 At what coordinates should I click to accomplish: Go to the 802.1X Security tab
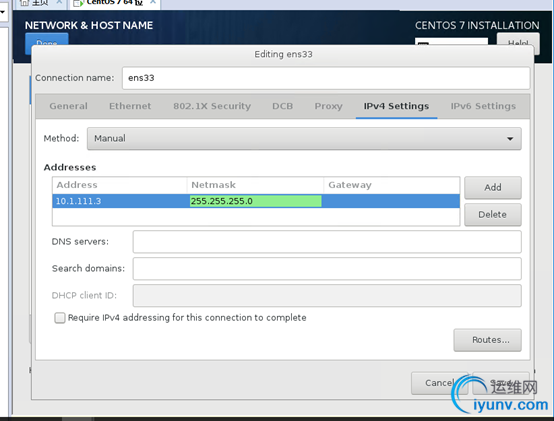point(212,106)
